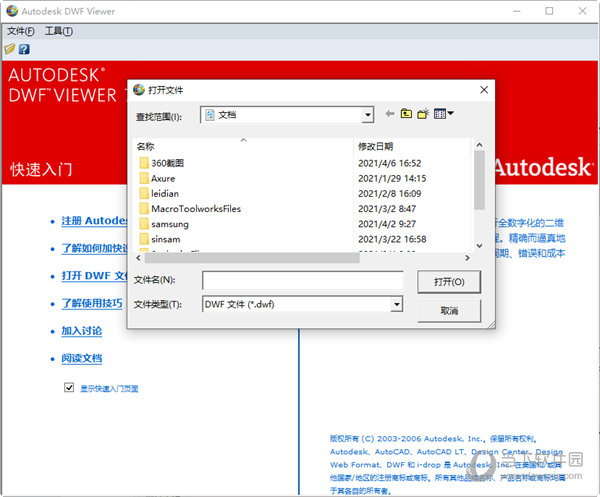
Task: Open the view menu icon in dialog
Action: 443,114
